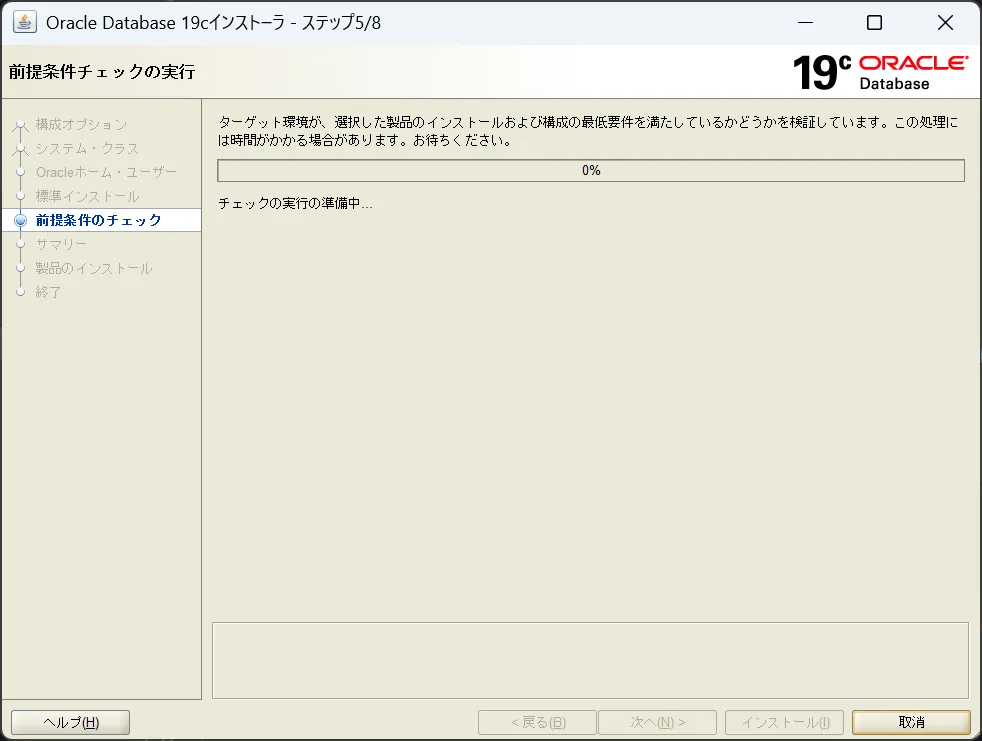The width and height of the screenshot is (982, 741).
Task: Select the 標準インストール step
Action: (x=87, y=196)
